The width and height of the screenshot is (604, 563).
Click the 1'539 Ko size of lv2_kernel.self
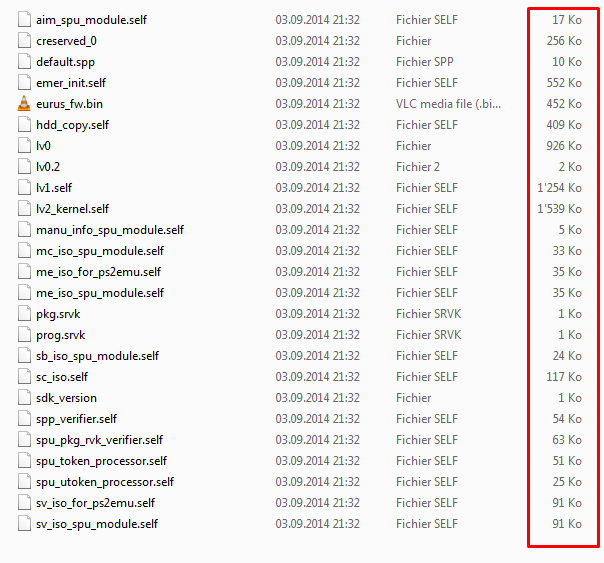tap(559, 209)
